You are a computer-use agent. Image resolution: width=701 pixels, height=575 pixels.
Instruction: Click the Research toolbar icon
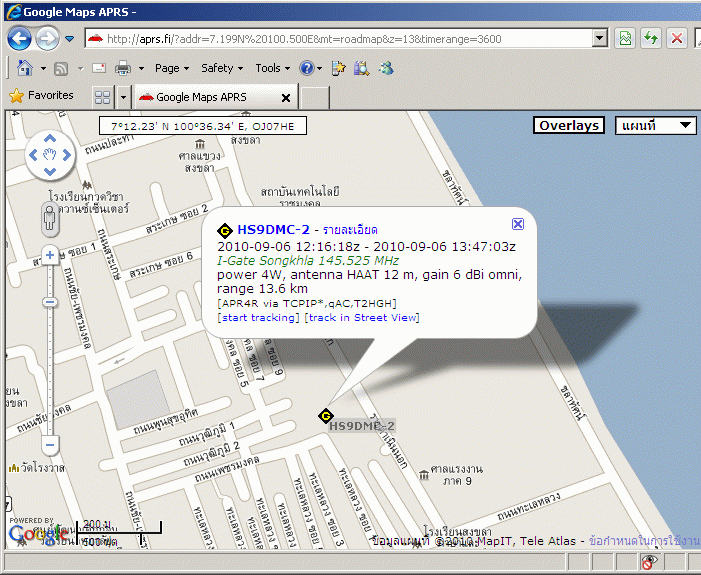coord(361,68)
